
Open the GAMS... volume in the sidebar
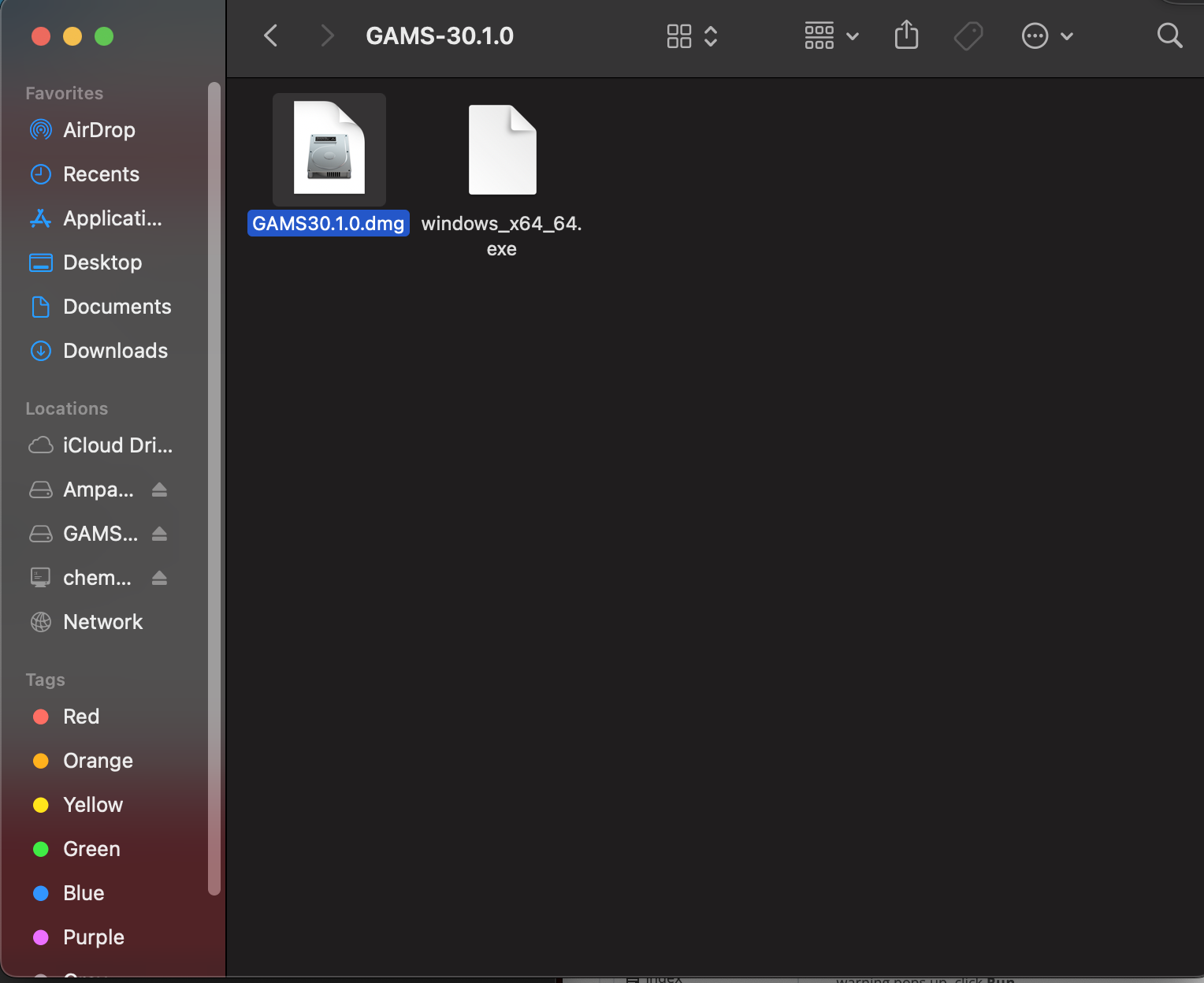[x=100, y=534]
